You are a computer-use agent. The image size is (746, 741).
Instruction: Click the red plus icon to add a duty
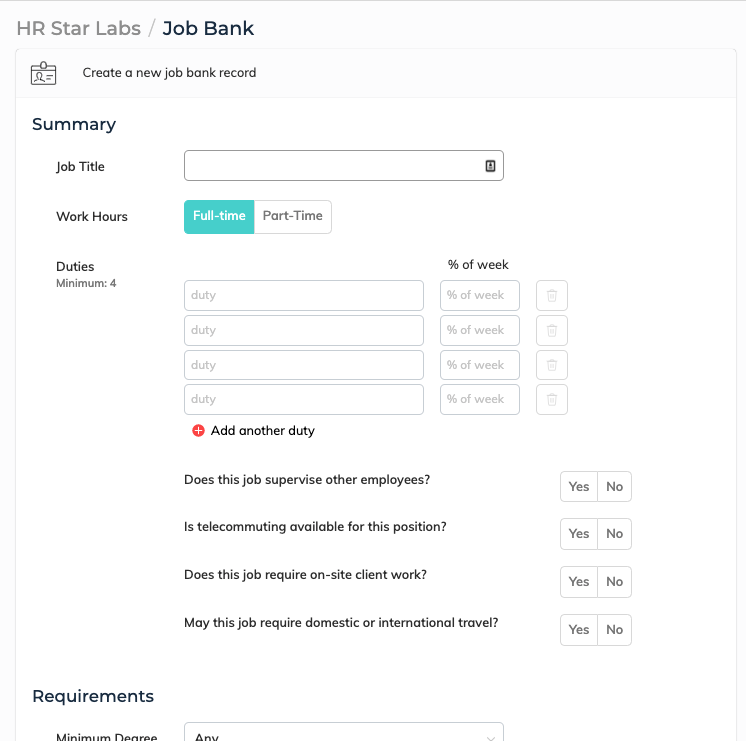point(198,431)
